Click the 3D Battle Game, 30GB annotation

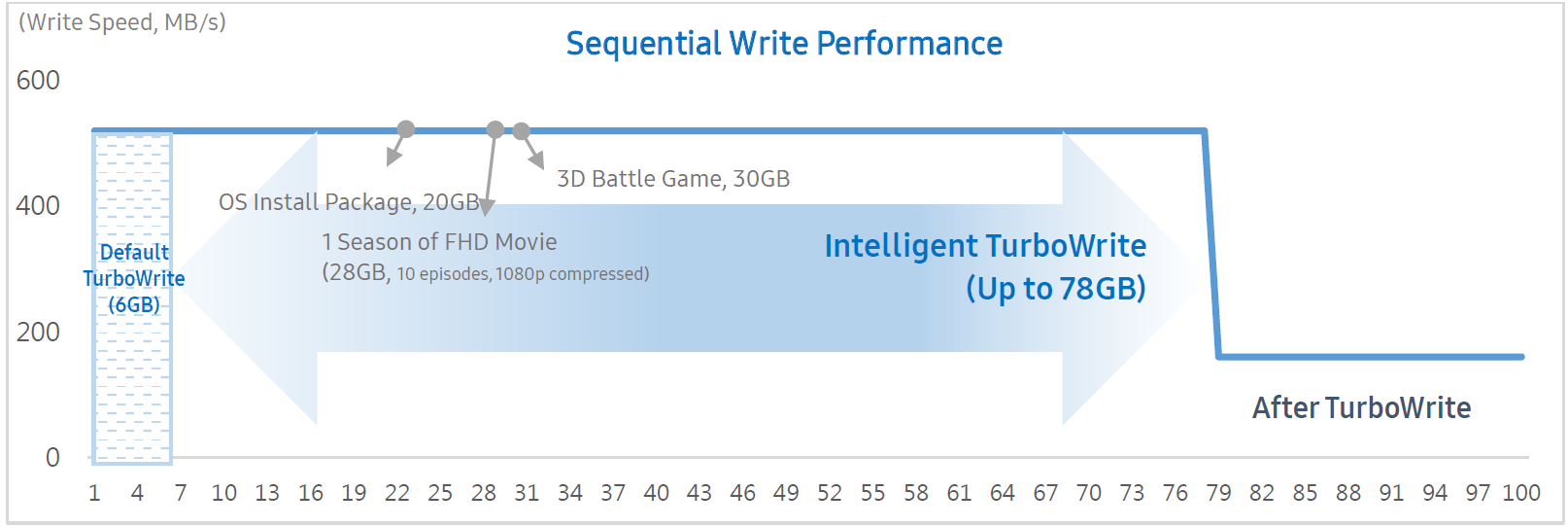[673, 179]
